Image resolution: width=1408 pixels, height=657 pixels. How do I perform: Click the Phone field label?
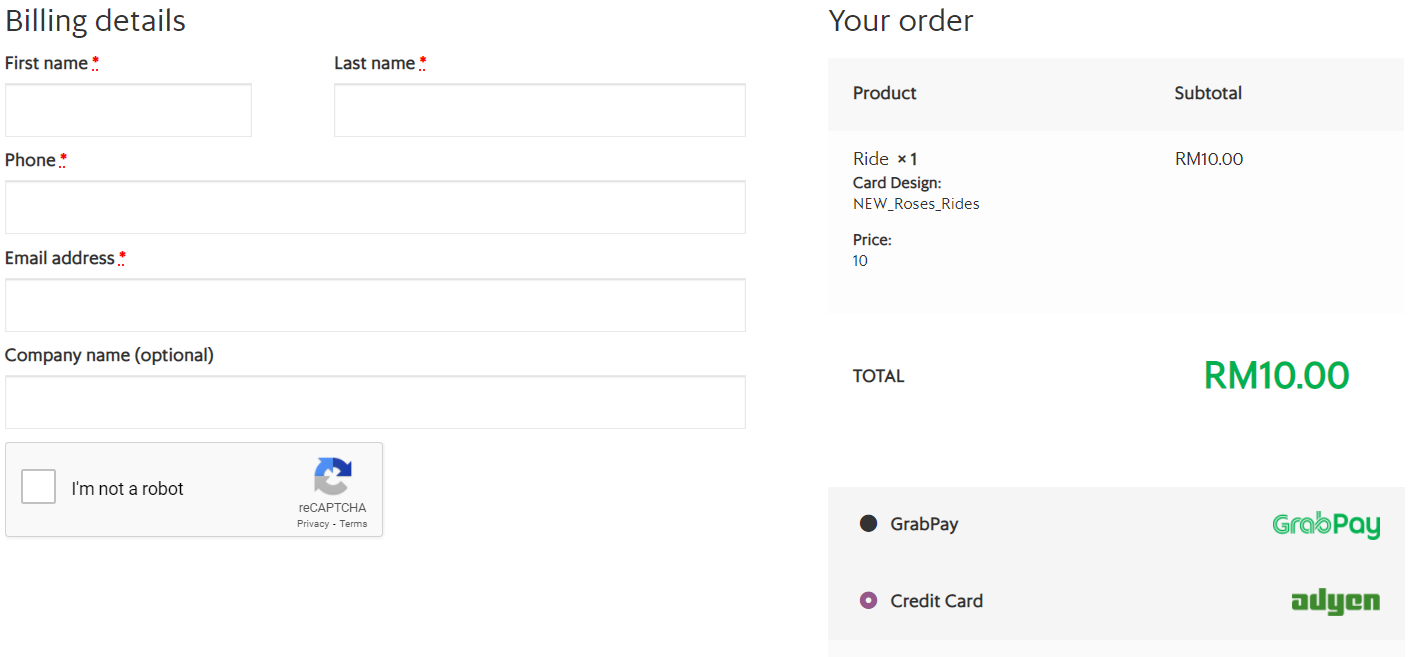click(x=30, y=160)
